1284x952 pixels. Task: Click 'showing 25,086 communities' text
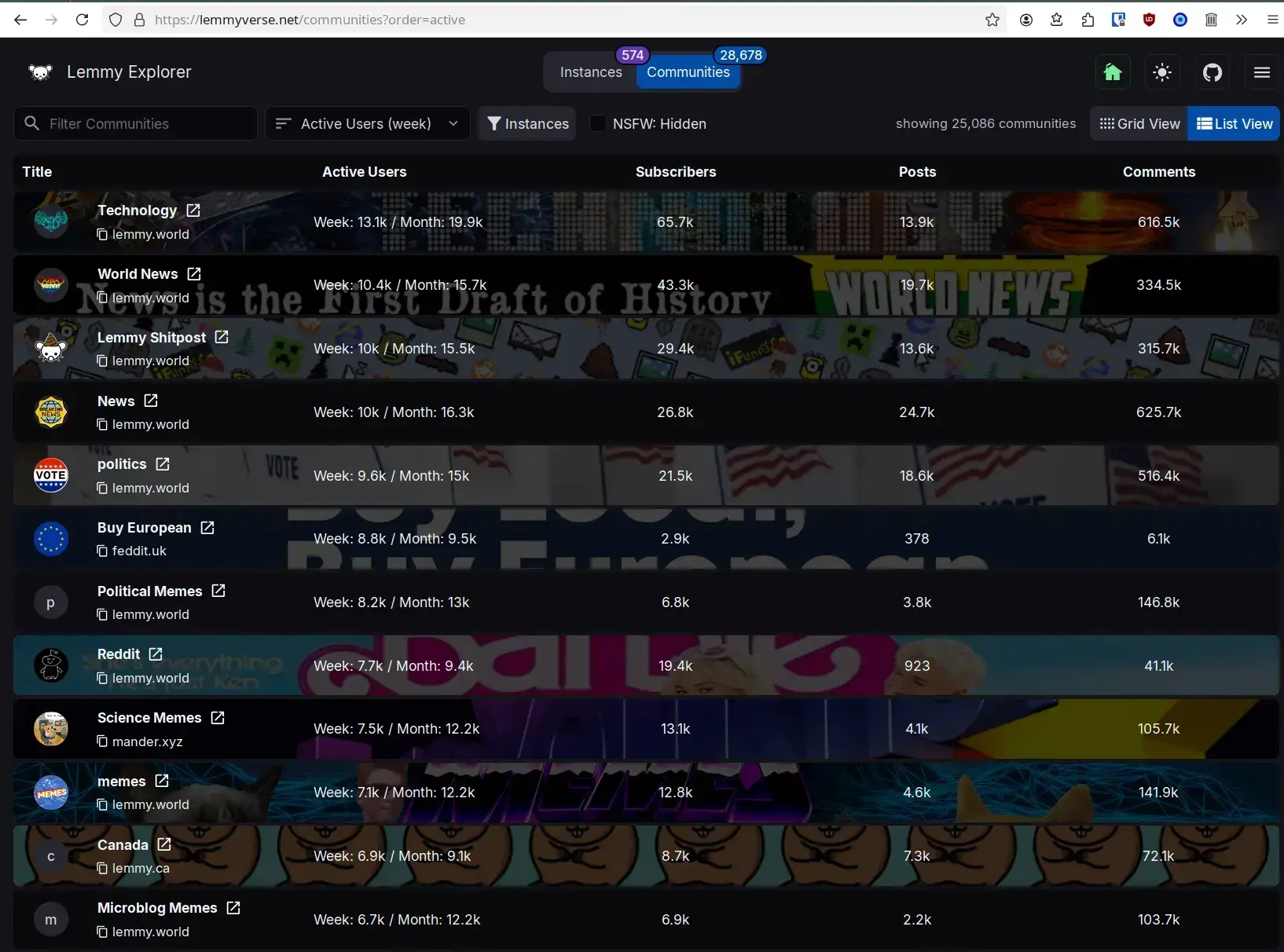pyautogui.click(x=986, y=123)
